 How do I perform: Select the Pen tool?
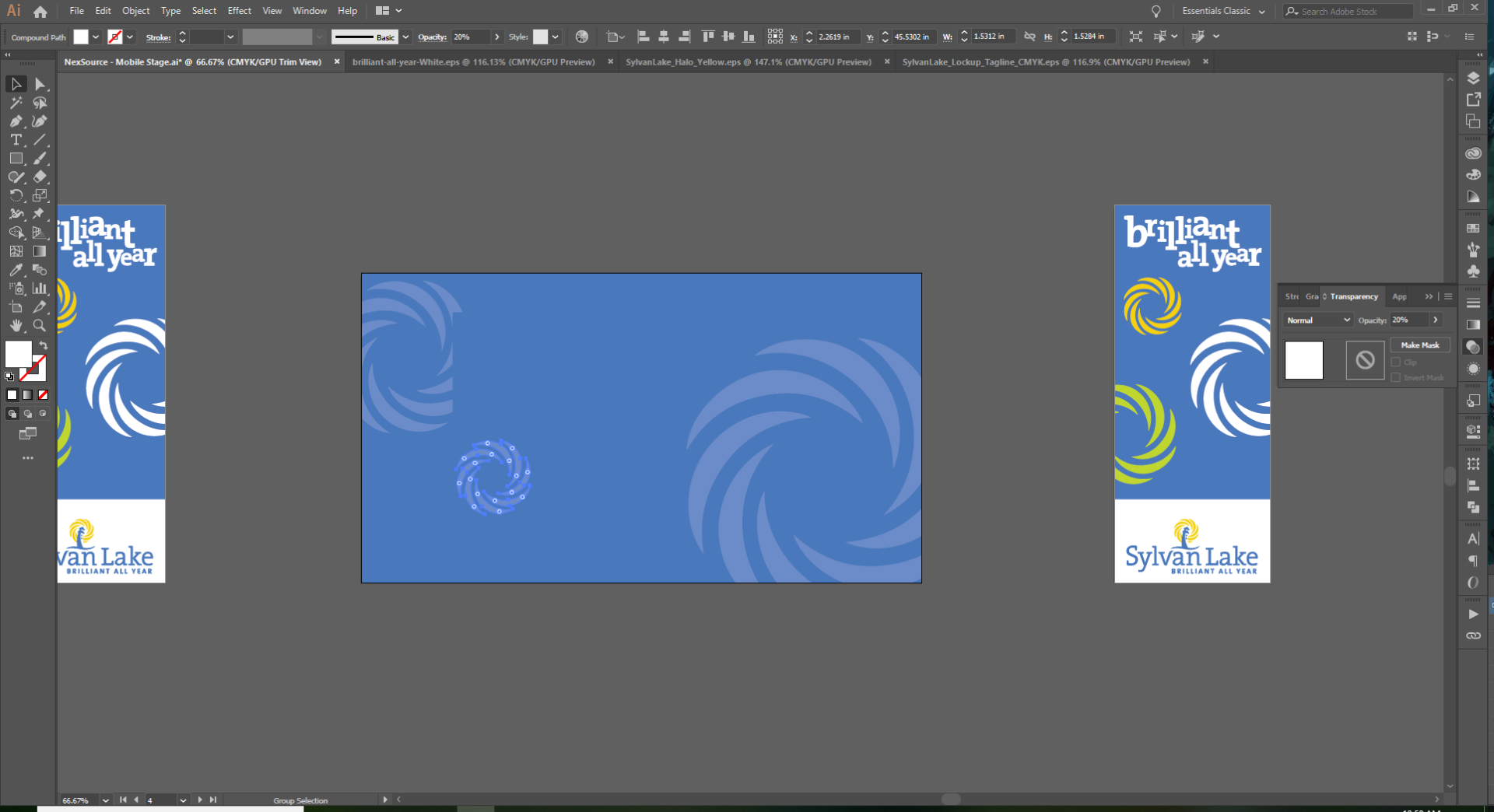click(16, 121)
